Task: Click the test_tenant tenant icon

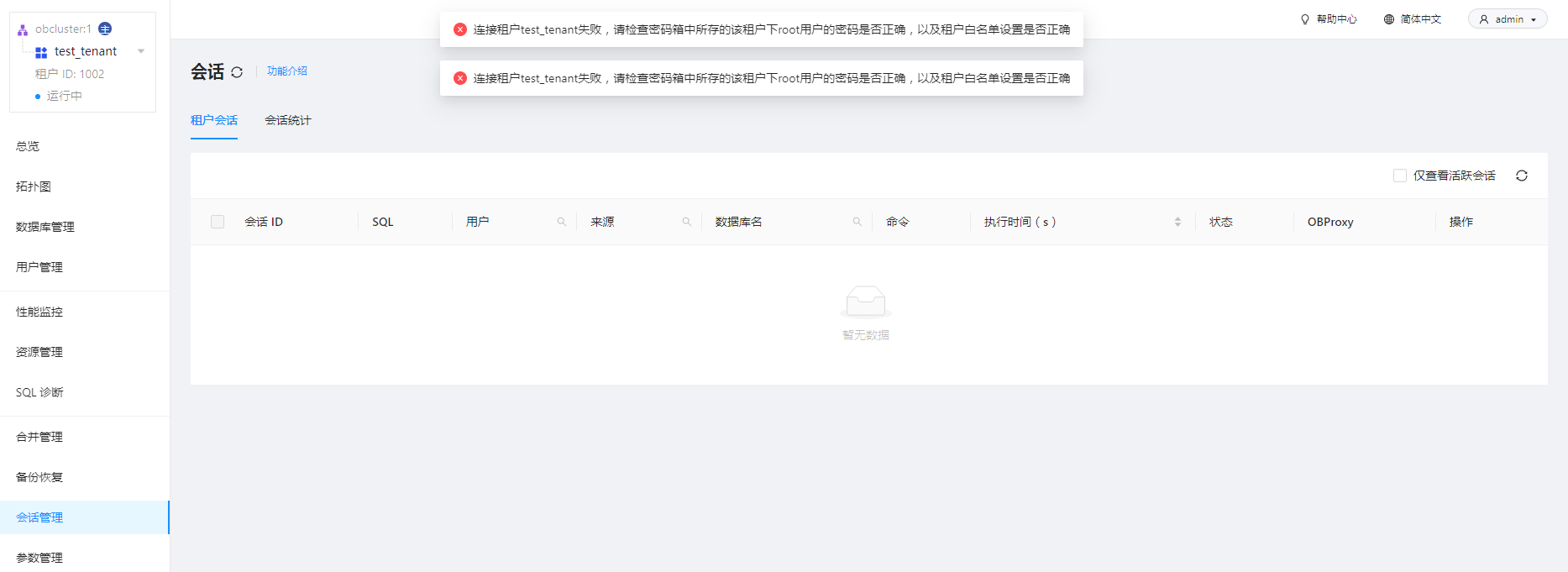Action: [41, 52]
